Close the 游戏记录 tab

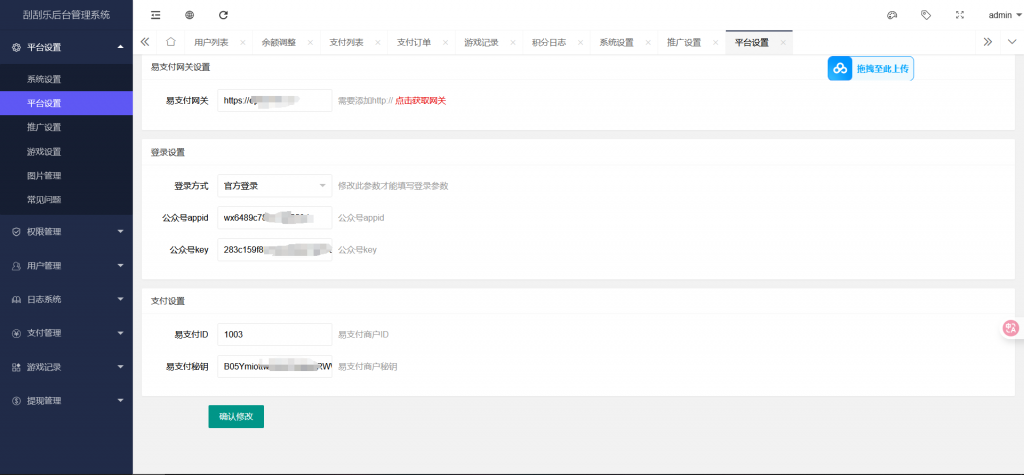coord(513,42)
